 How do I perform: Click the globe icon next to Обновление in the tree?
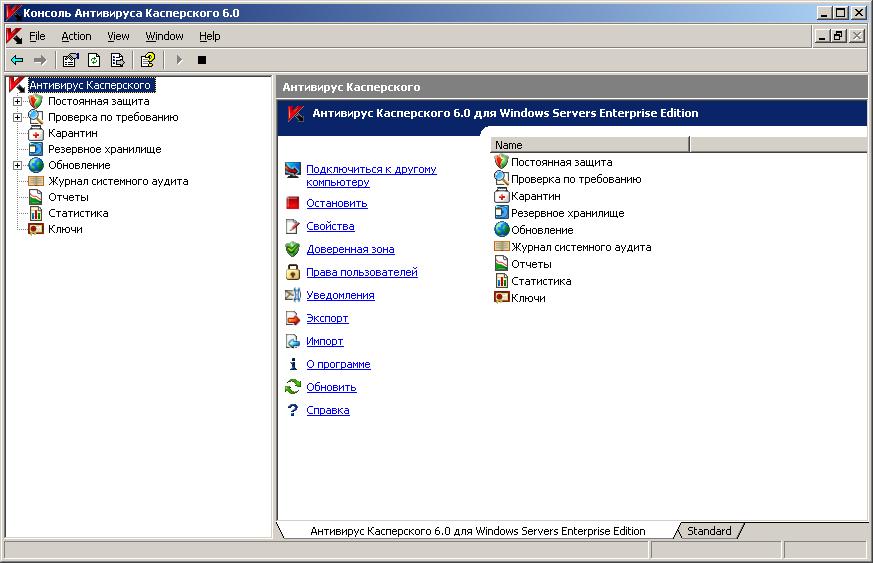point(36,165)
